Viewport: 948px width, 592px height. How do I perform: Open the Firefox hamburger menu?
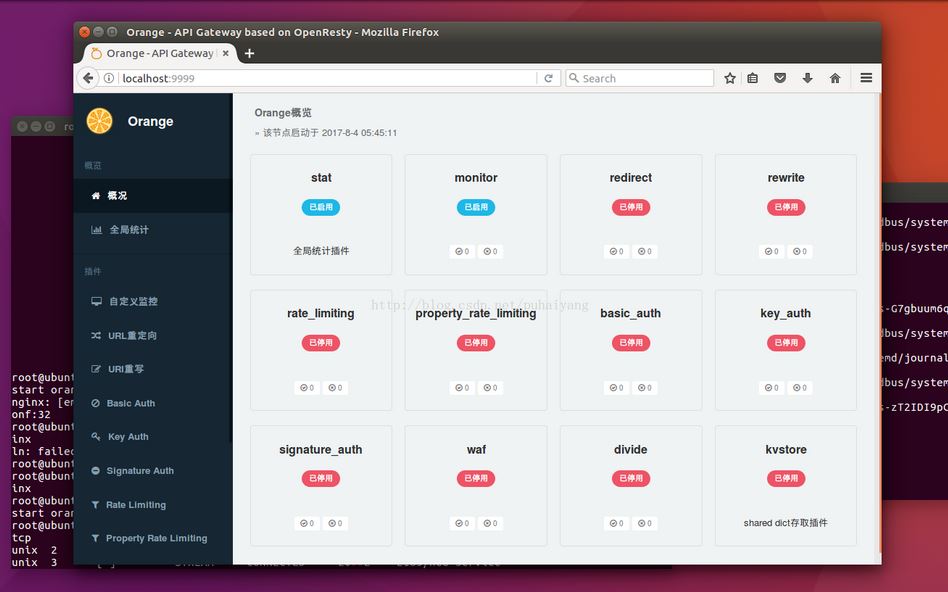pos(866,78)
